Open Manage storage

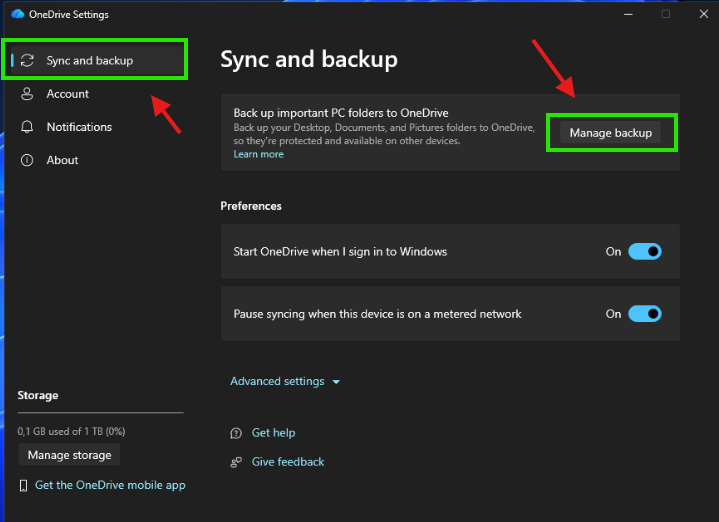tap(69, 455)
